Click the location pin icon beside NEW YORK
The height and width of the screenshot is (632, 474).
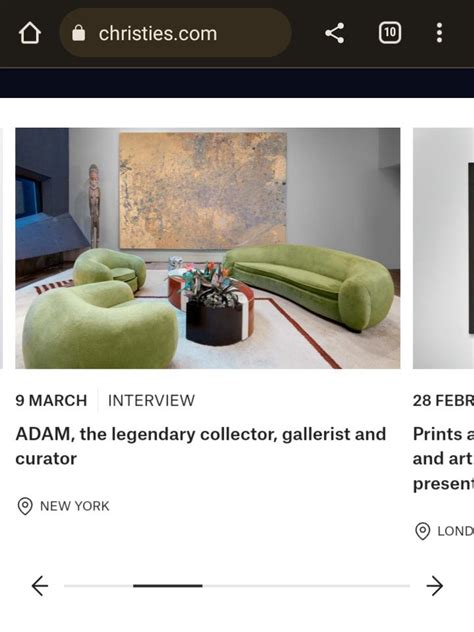(x=25, y=506)
